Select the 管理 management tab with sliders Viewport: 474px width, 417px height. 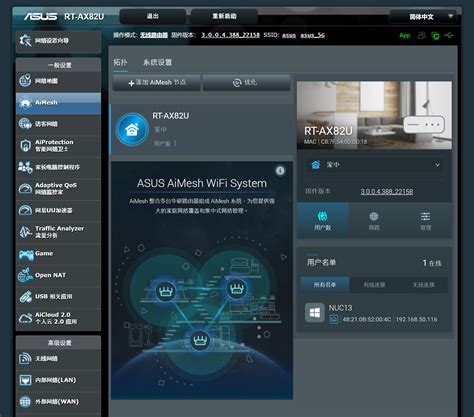[426, 220]
